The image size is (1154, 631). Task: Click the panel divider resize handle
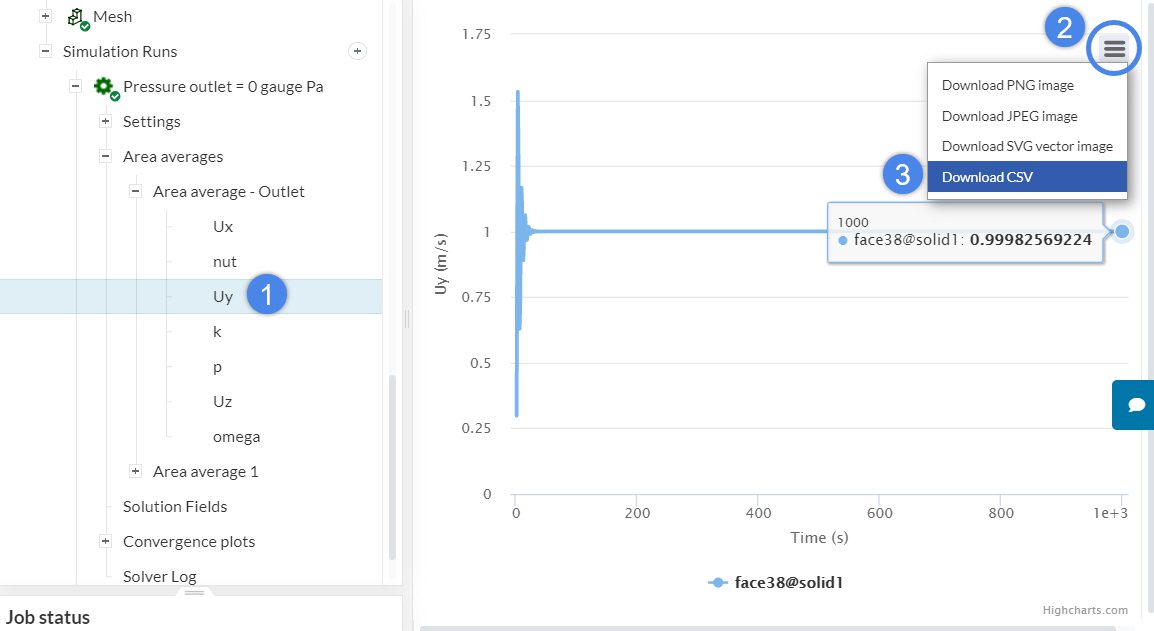(x=407, y=318)
